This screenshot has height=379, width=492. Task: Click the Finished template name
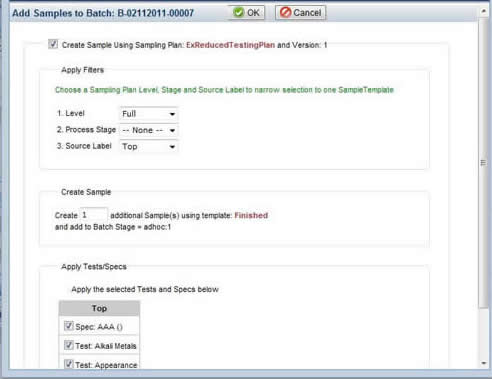point(251,215)
